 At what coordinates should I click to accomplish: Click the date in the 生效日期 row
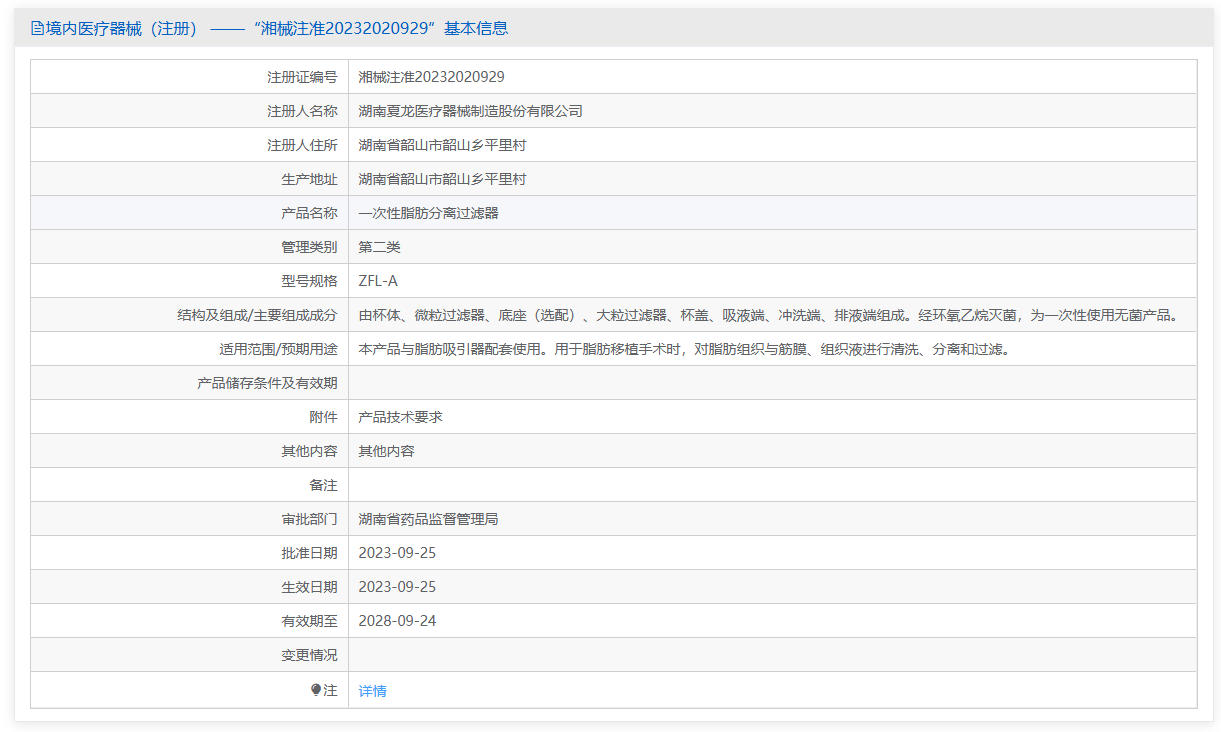[x=397, y=587]
